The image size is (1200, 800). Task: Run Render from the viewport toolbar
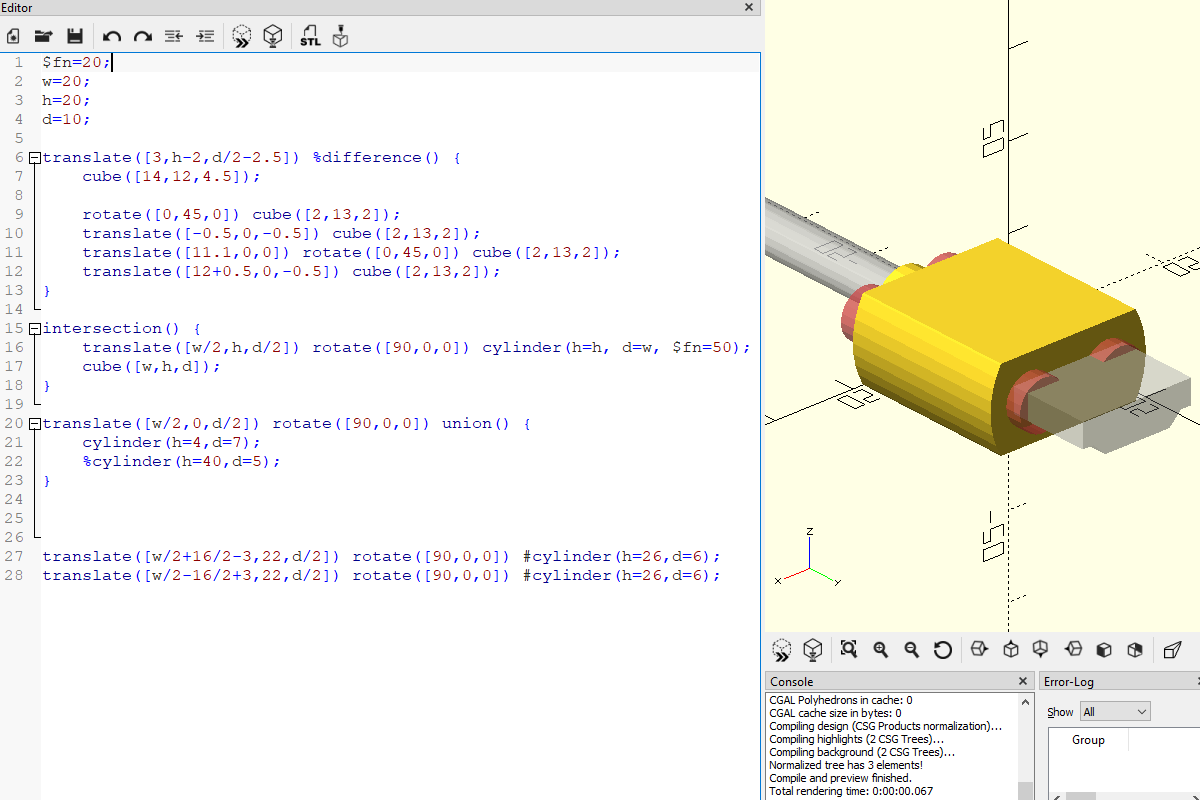coord(813,650)
